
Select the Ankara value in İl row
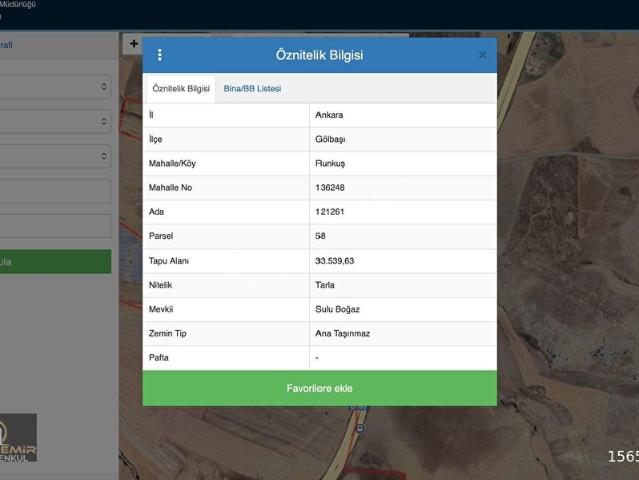click(x=329, y=115)
